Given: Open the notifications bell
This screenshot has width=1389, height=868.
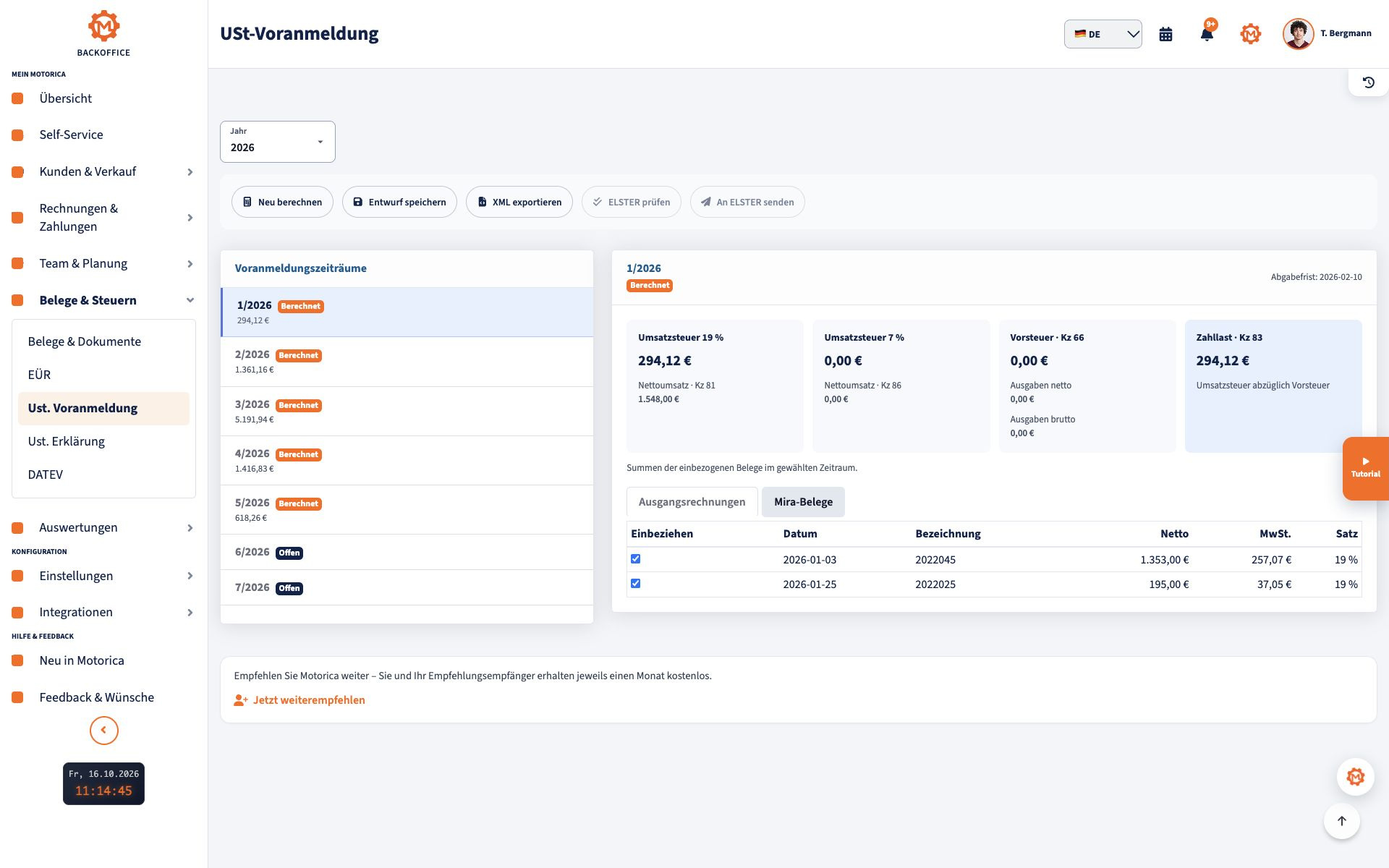Looking at the screenshot, I should [1207, 34].
